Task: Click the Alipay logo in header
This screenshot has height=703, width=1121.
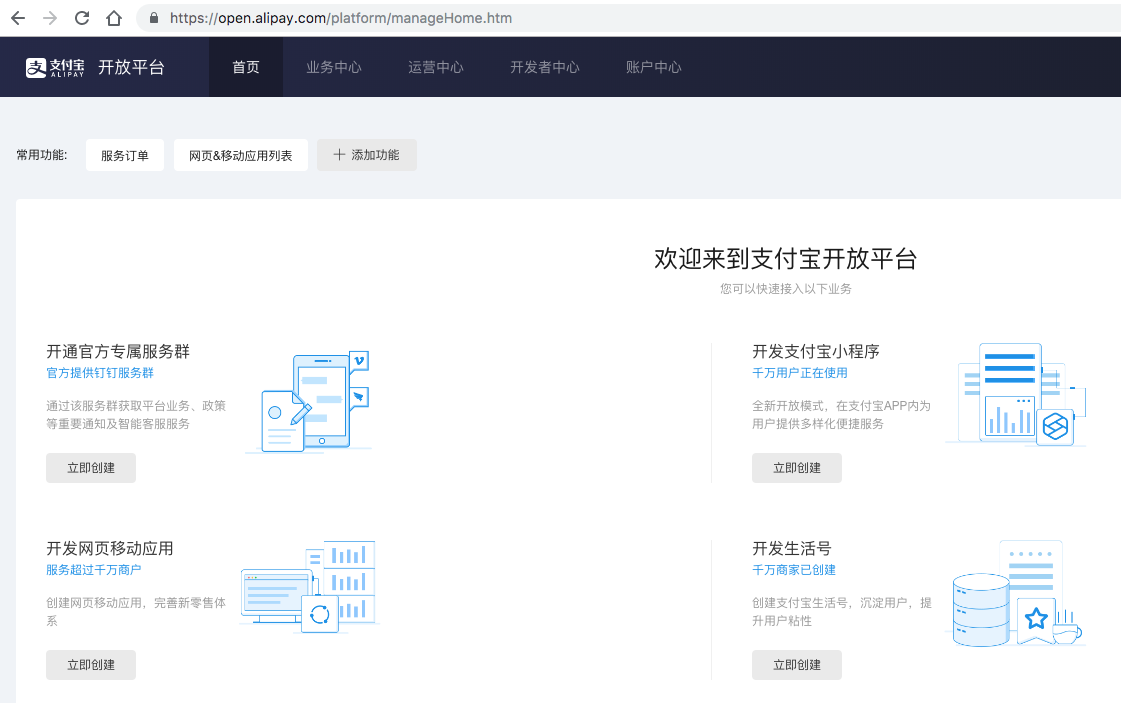Action: point(55,67)
